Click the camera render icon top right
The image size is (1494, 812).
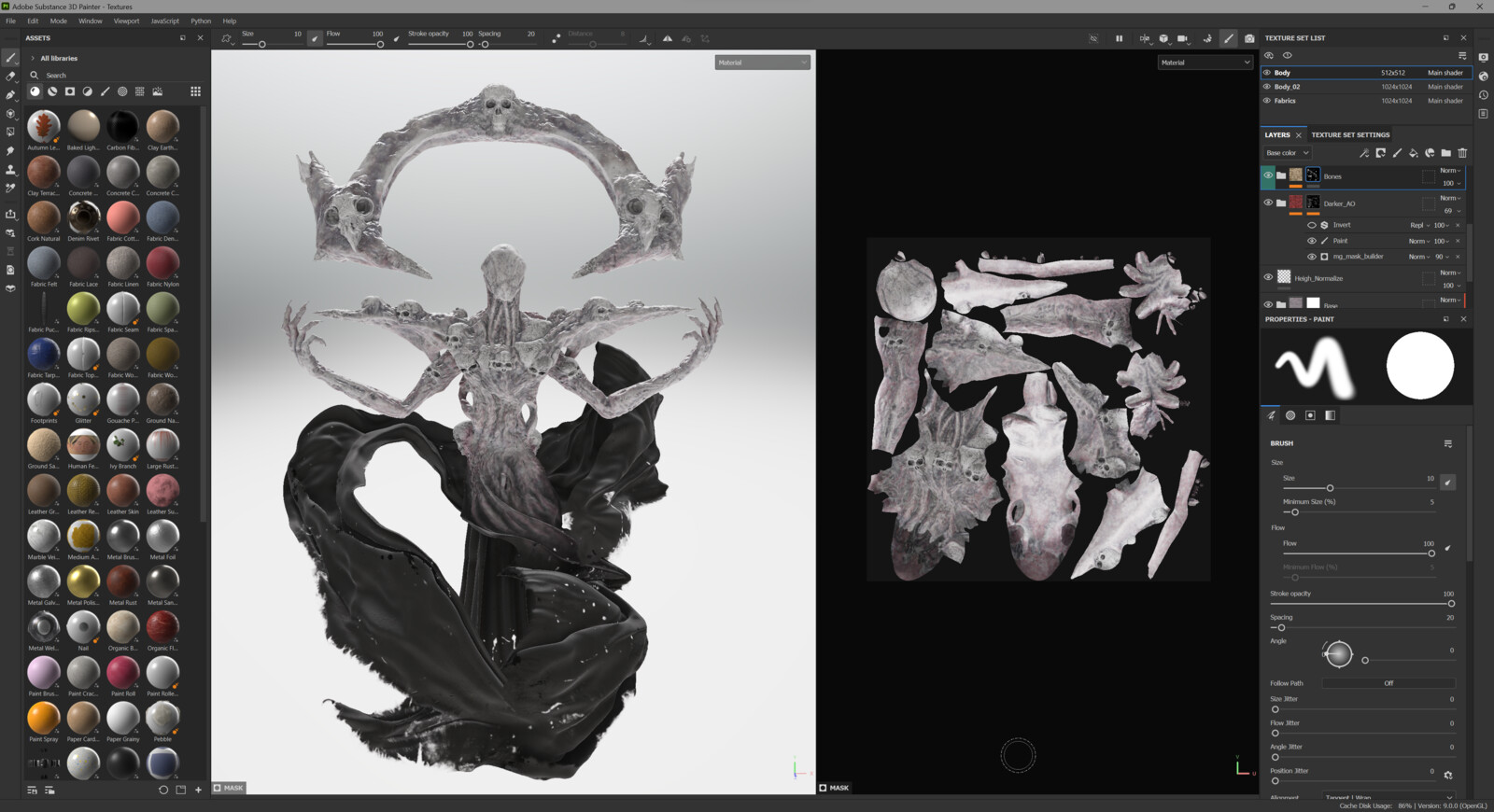tap(1249, 38)
